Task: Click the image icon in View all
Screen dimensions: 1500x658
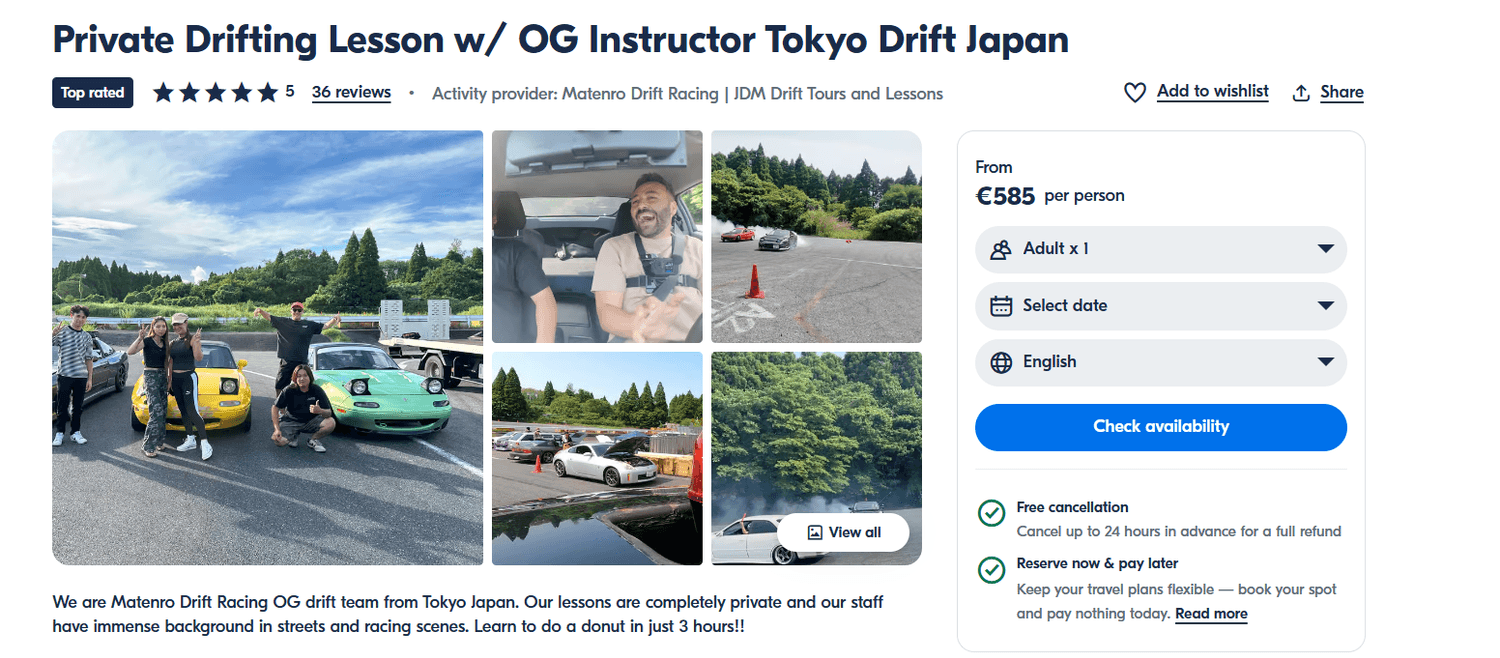Action: 815,532
